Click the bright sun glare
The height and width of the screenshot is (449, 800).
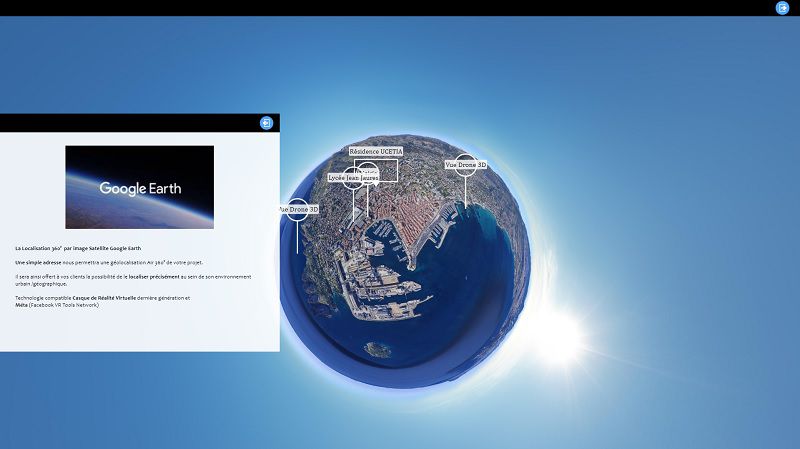click(559, 337)
